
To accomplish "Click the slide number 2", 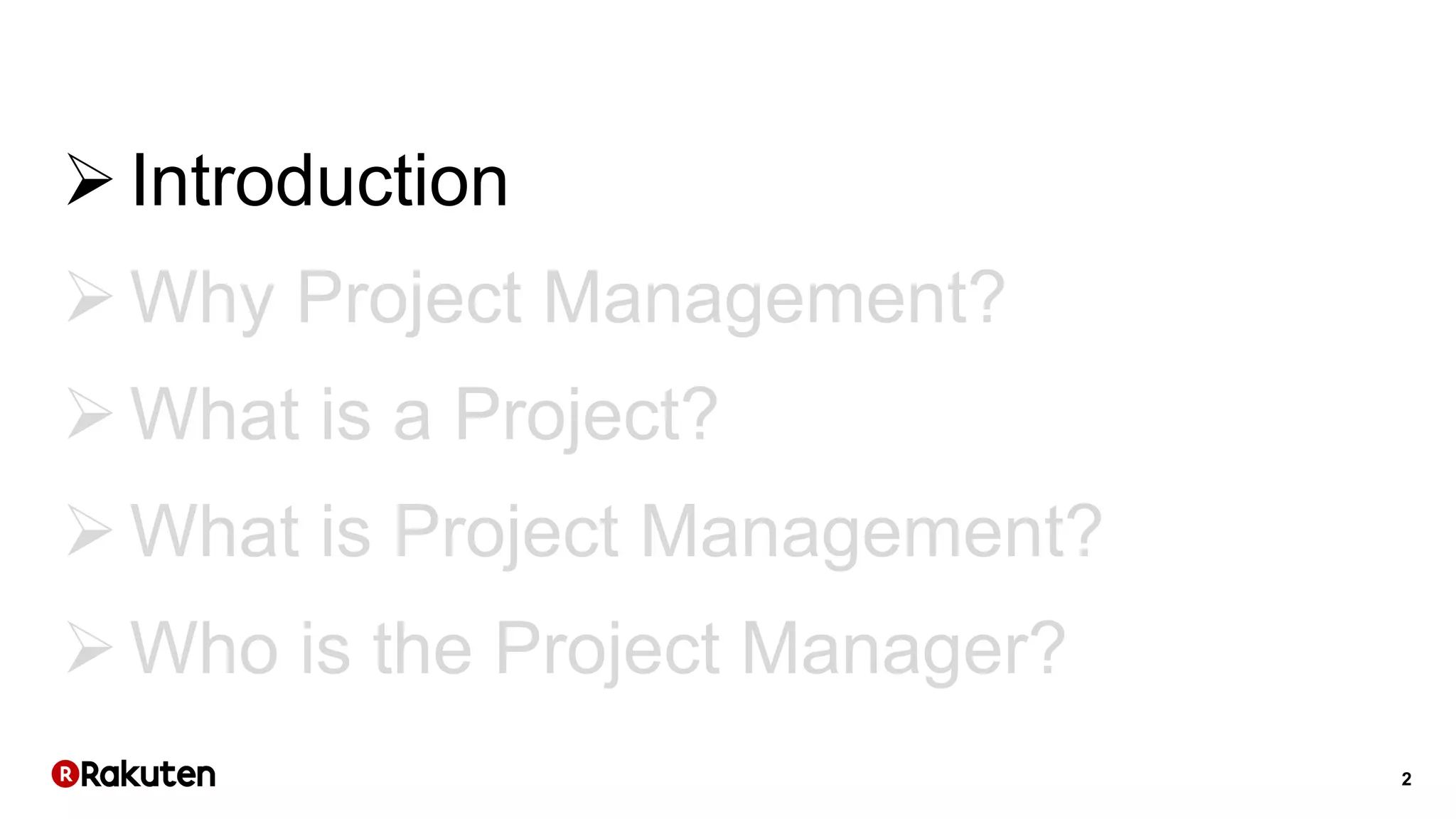I will (x=1406, y=779).
